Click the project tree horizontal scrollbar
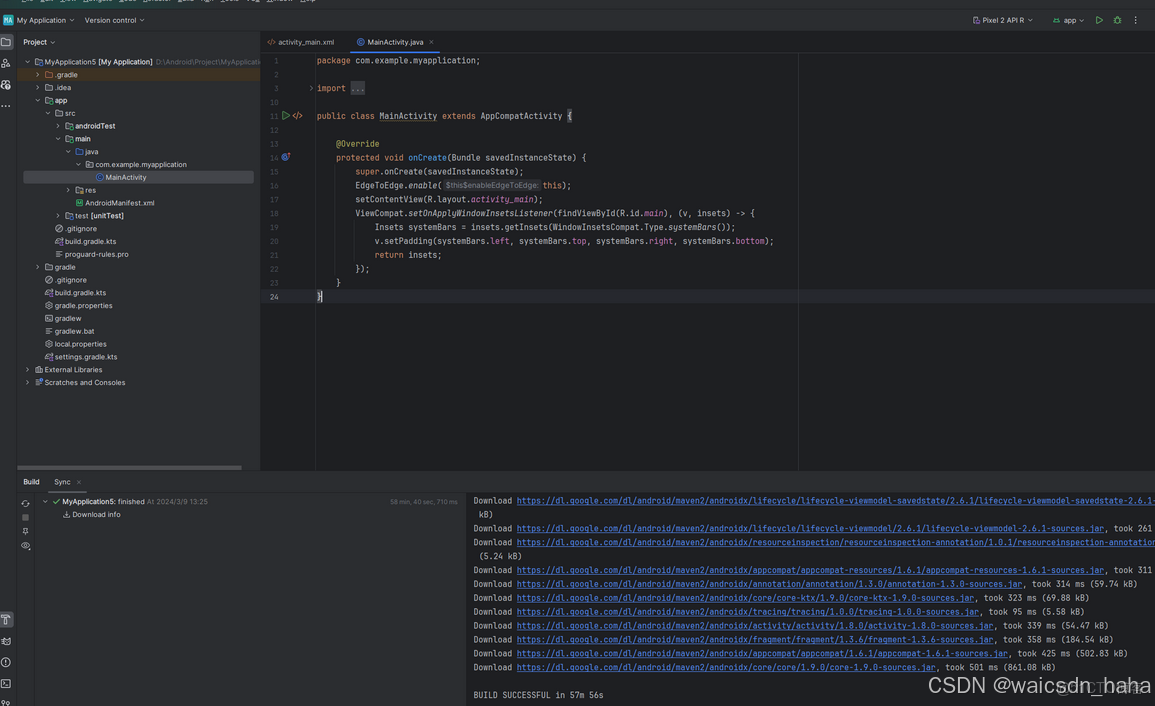The height and width of the screenshot is (706, 1155). [x=130, y=467]
